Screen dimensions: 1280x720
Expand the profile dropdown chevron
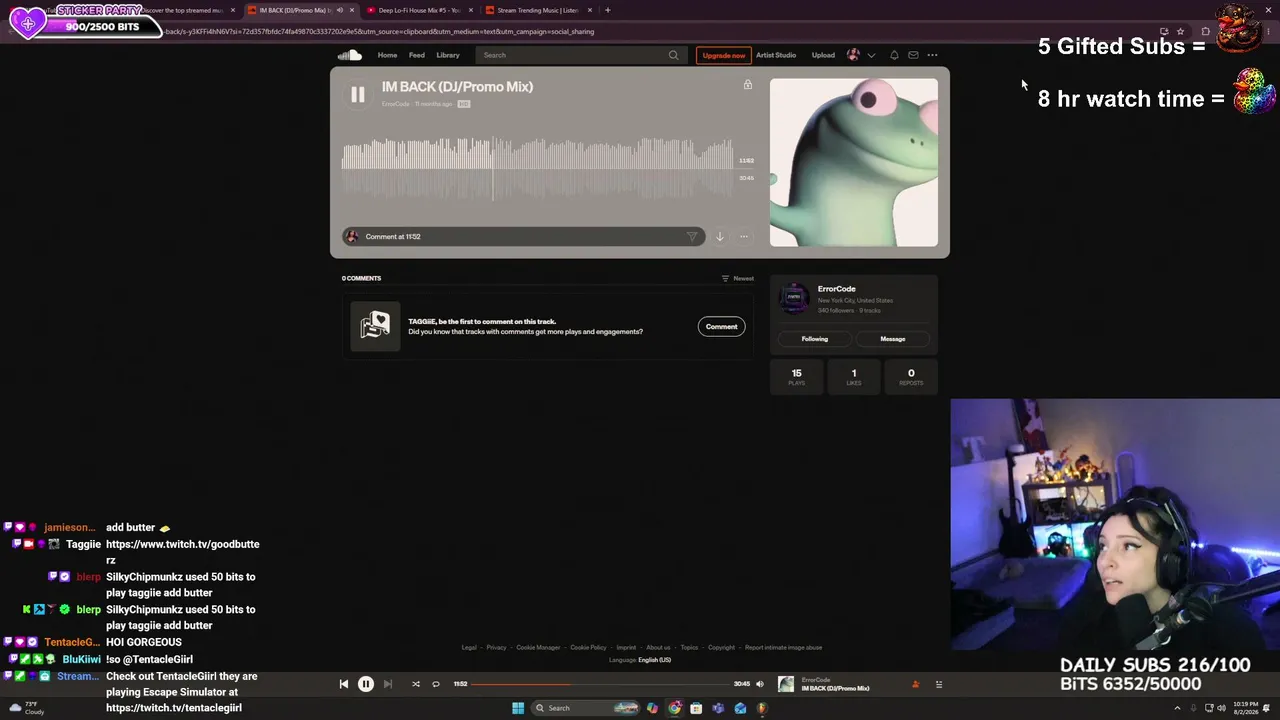point(871,55)
